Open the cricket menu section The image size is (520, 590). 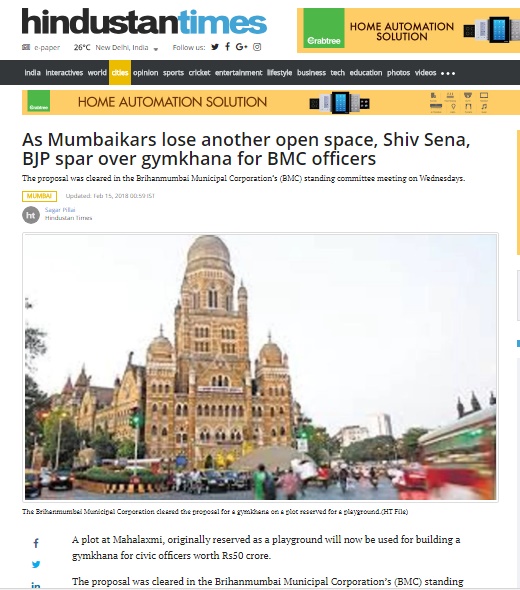click(x=199, y=73)
